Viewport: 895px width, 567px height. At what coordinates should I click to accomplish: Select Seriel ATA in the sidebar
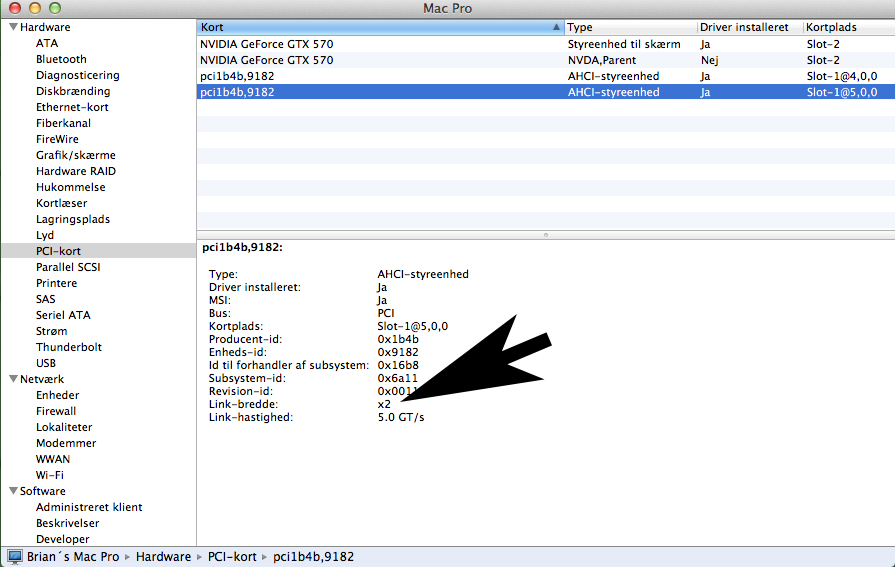point(63,315)
